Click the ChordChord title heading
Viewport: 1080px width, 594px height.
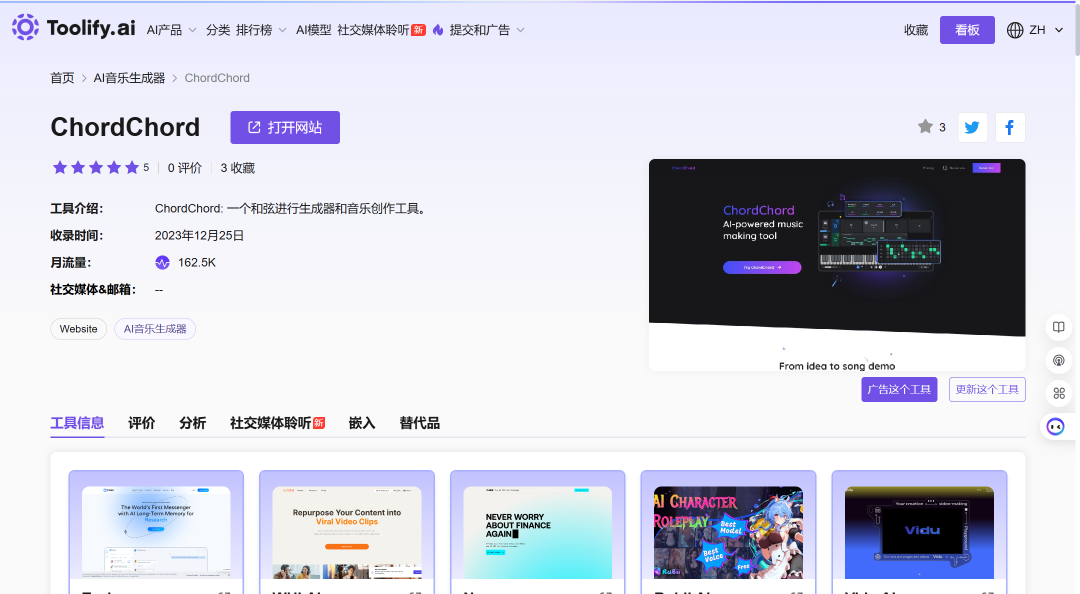point(125,127)
